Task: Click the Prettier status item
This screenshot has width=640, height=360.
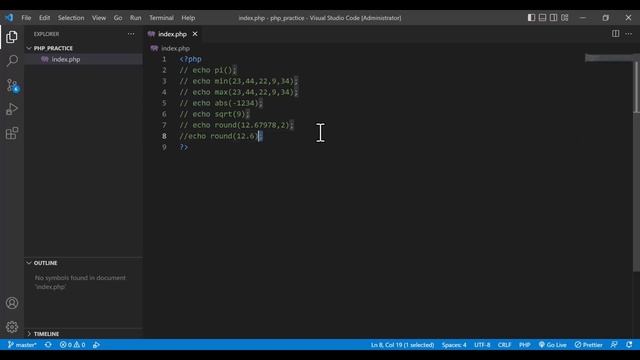Action: 588,345
